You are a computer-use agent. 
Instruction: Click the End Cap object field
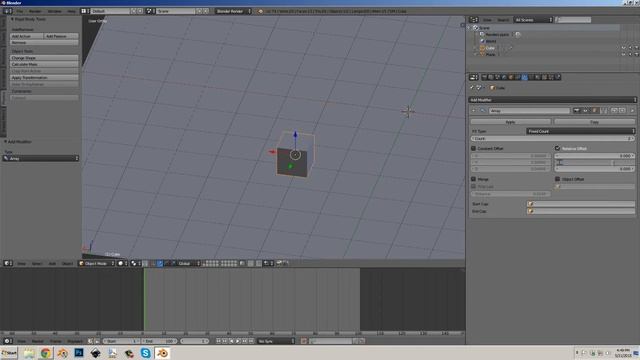581,211
